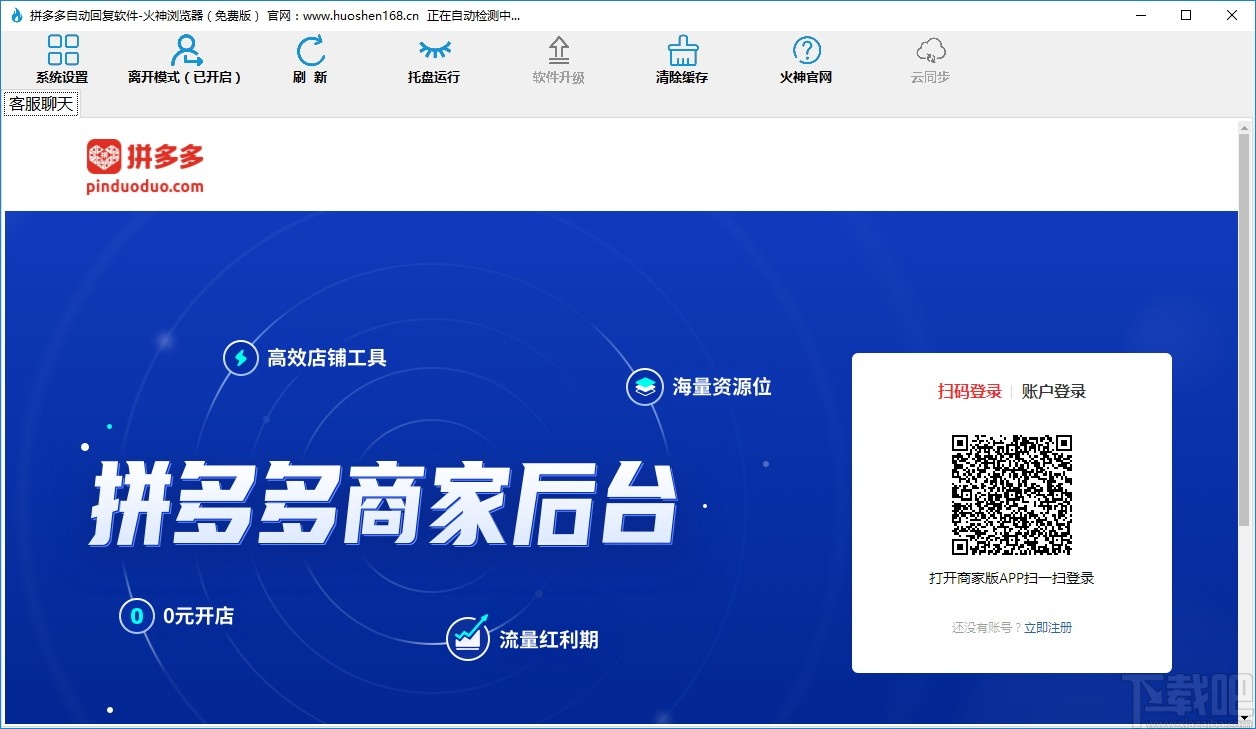1256x729 pixels.
Task: Switch to 账户登录 account login mode
Action: pos(1052,391)
